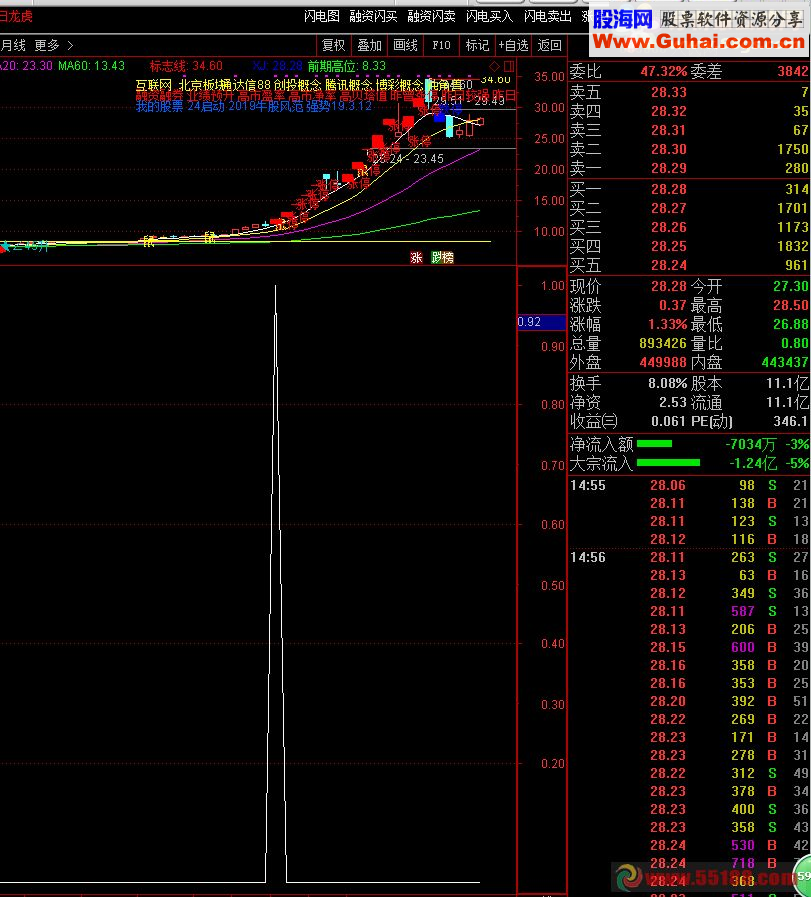Select the trade with purple volume 718
This screenshot has height=897, width=811.
tap(689, 863)
